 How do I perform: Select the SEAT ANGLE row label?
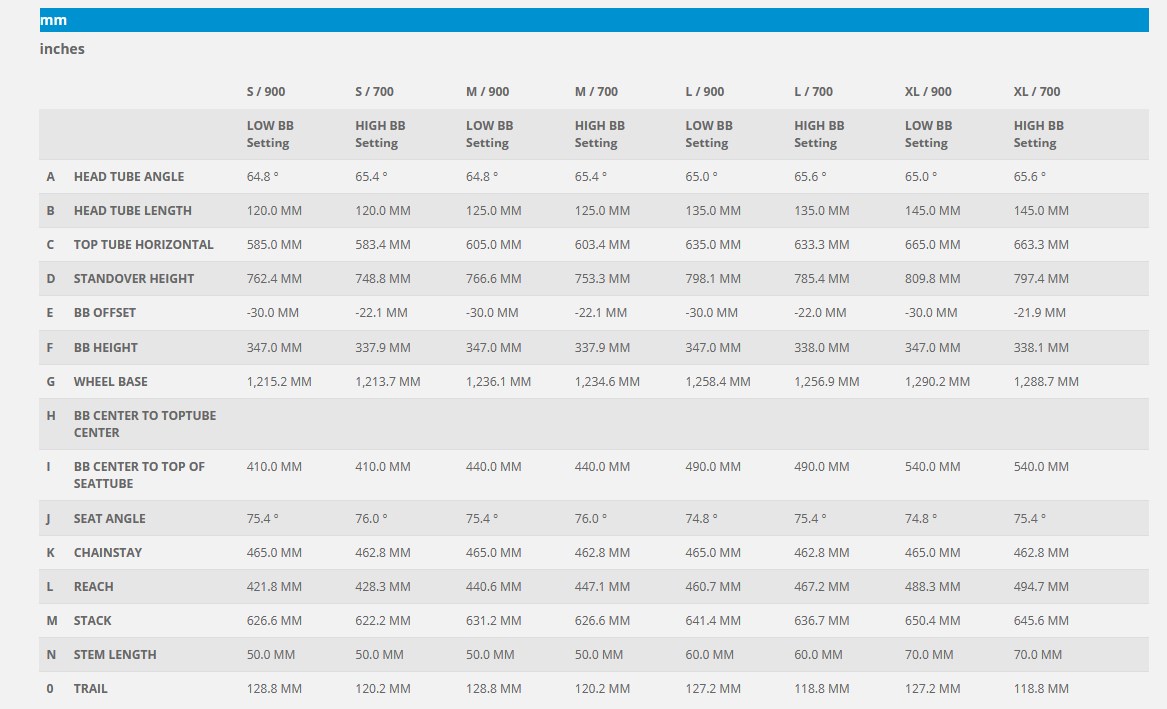pyautogui.click(x=110, y=518)
